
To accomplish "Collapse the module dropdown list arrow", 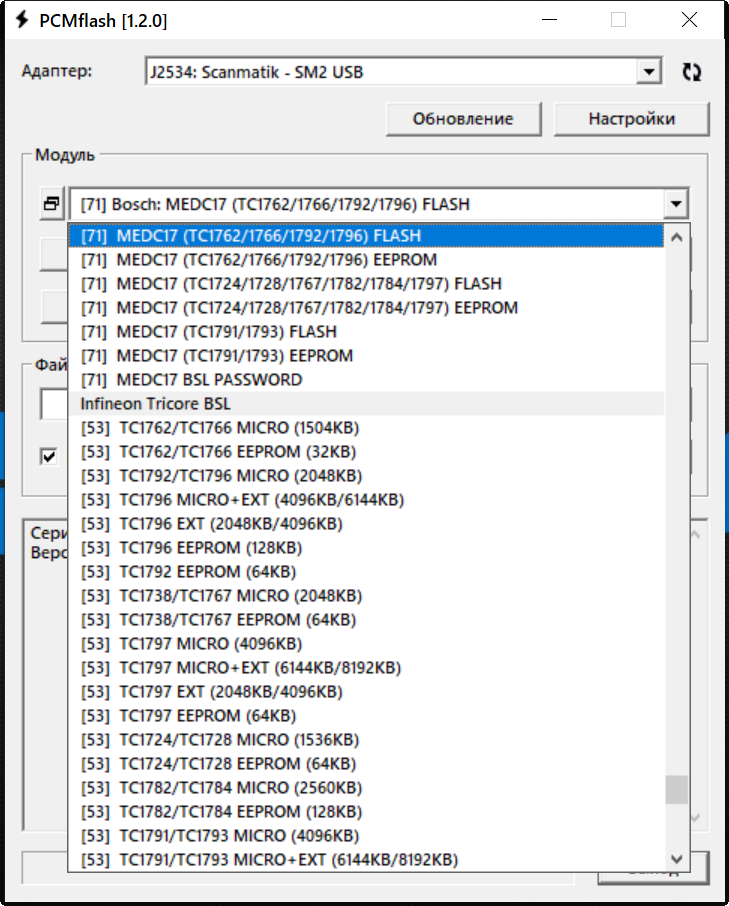I will [x=677, y=204].
